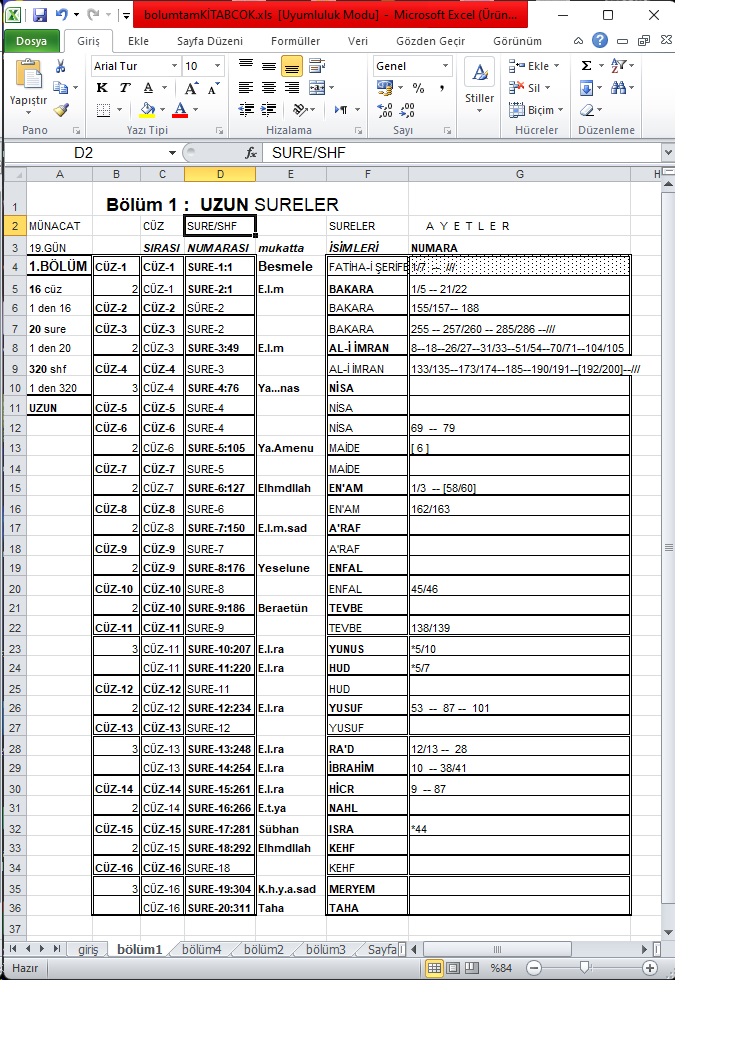Open fill color dropdown arrow
Image resolution: width=747 pixels, height=1062 pixels.
pos(163,110)
